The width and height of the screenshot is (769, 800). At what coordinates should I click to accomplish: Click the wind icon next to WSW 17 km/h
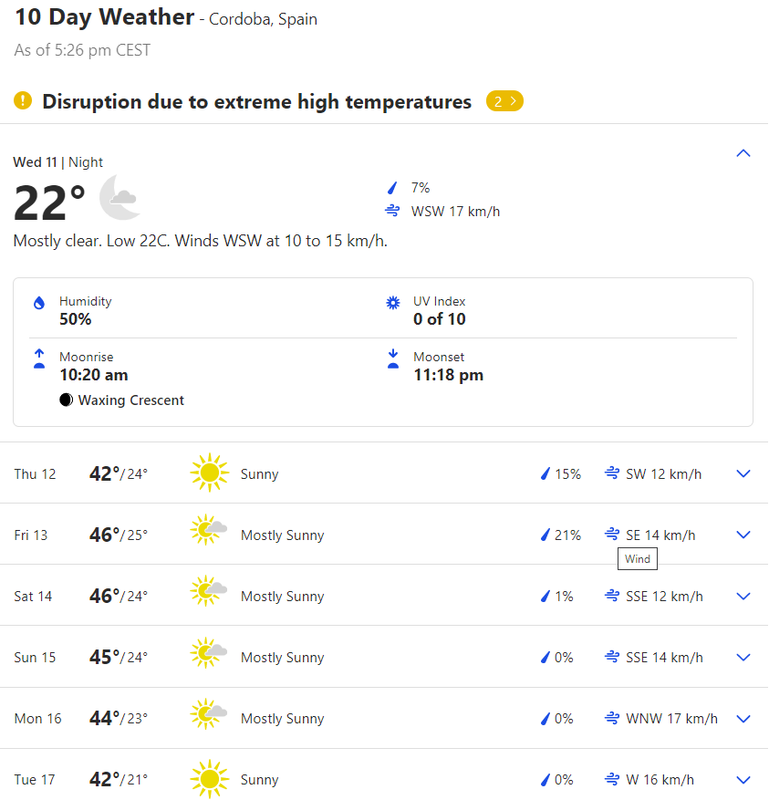(393, 211)
